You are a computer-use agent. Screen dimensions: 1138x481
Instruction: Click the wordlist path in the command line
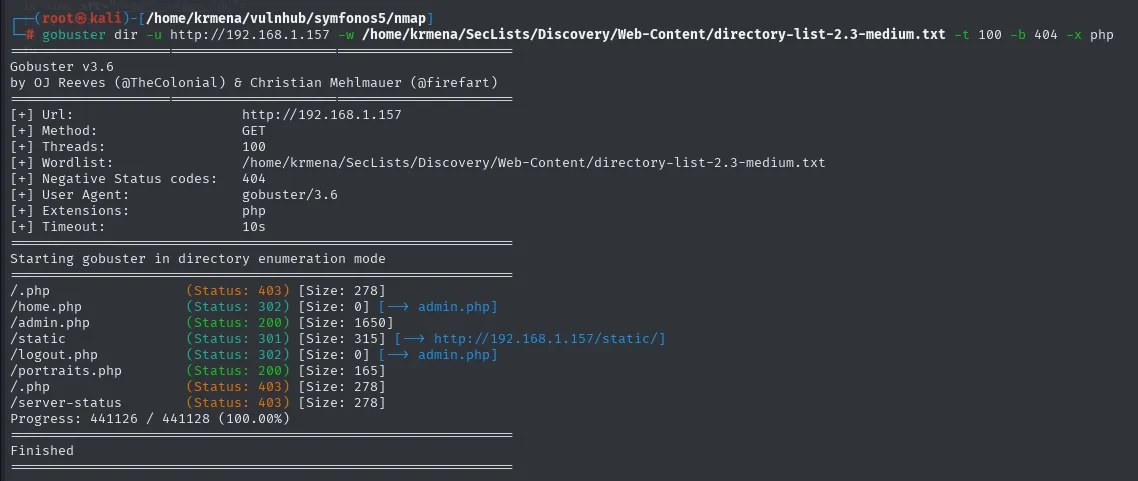[653, 35]
